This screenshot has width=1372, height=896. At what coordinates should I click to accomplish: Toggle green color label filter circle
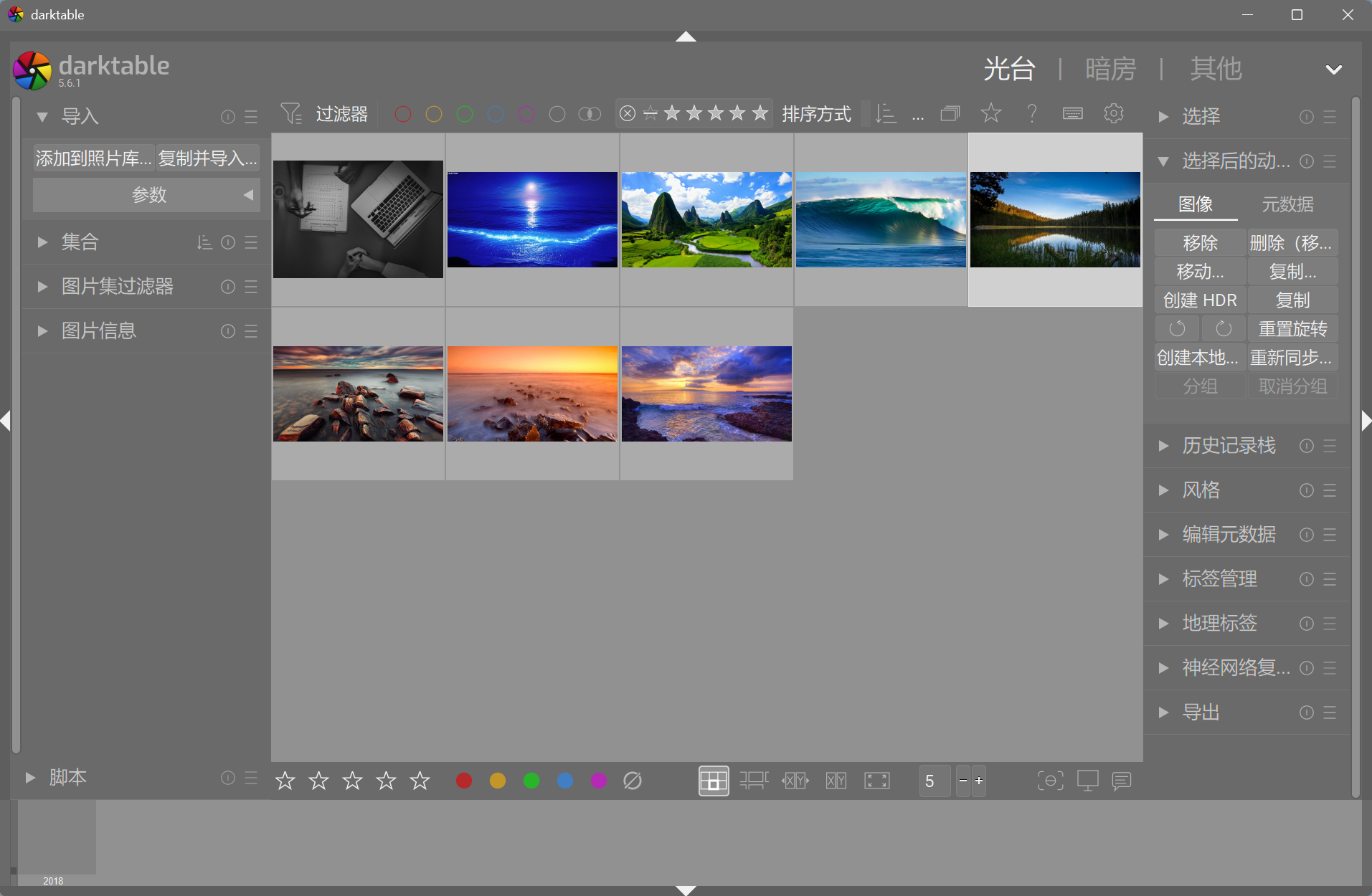point(465,113)
